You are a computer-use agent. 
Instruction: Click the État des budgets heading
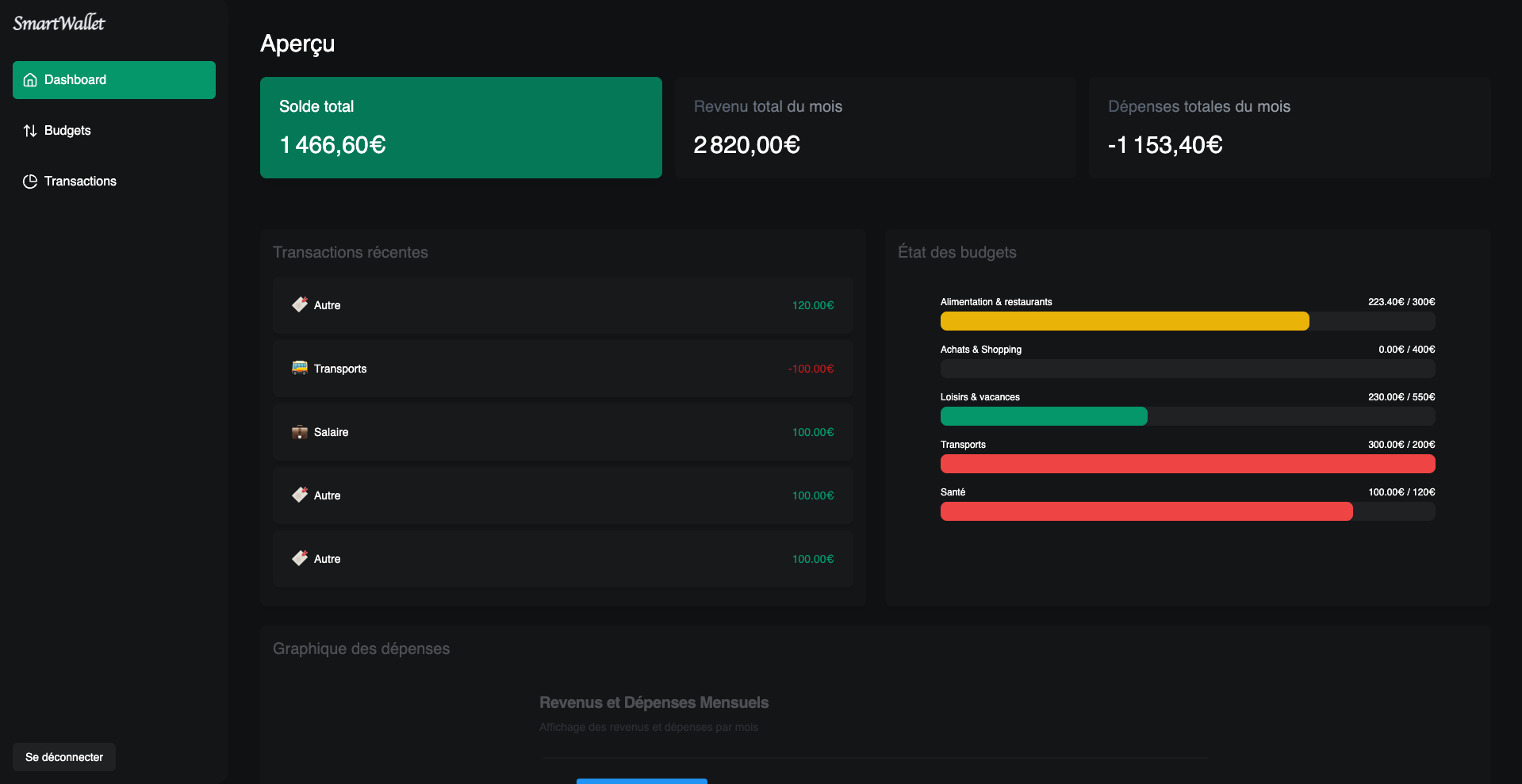click(957, 252)
